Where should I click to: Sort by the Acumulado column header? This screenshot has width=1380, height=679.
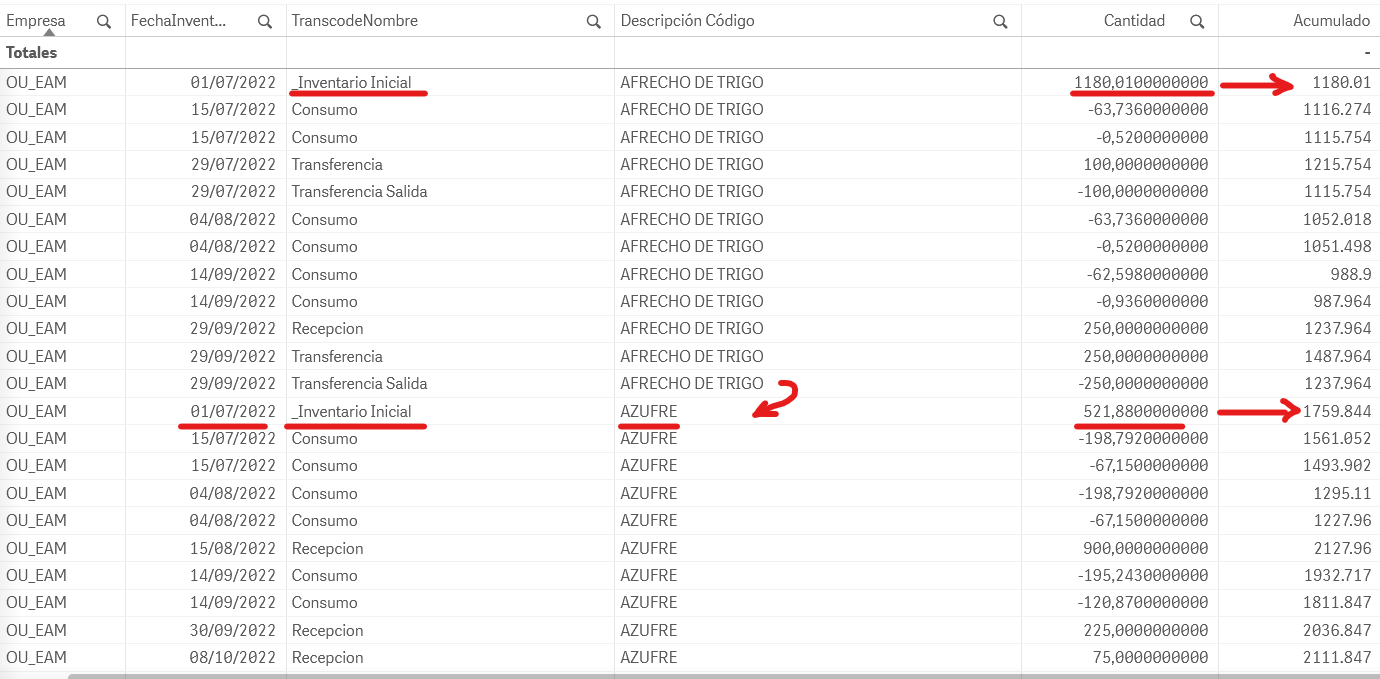coord(1329,21)
